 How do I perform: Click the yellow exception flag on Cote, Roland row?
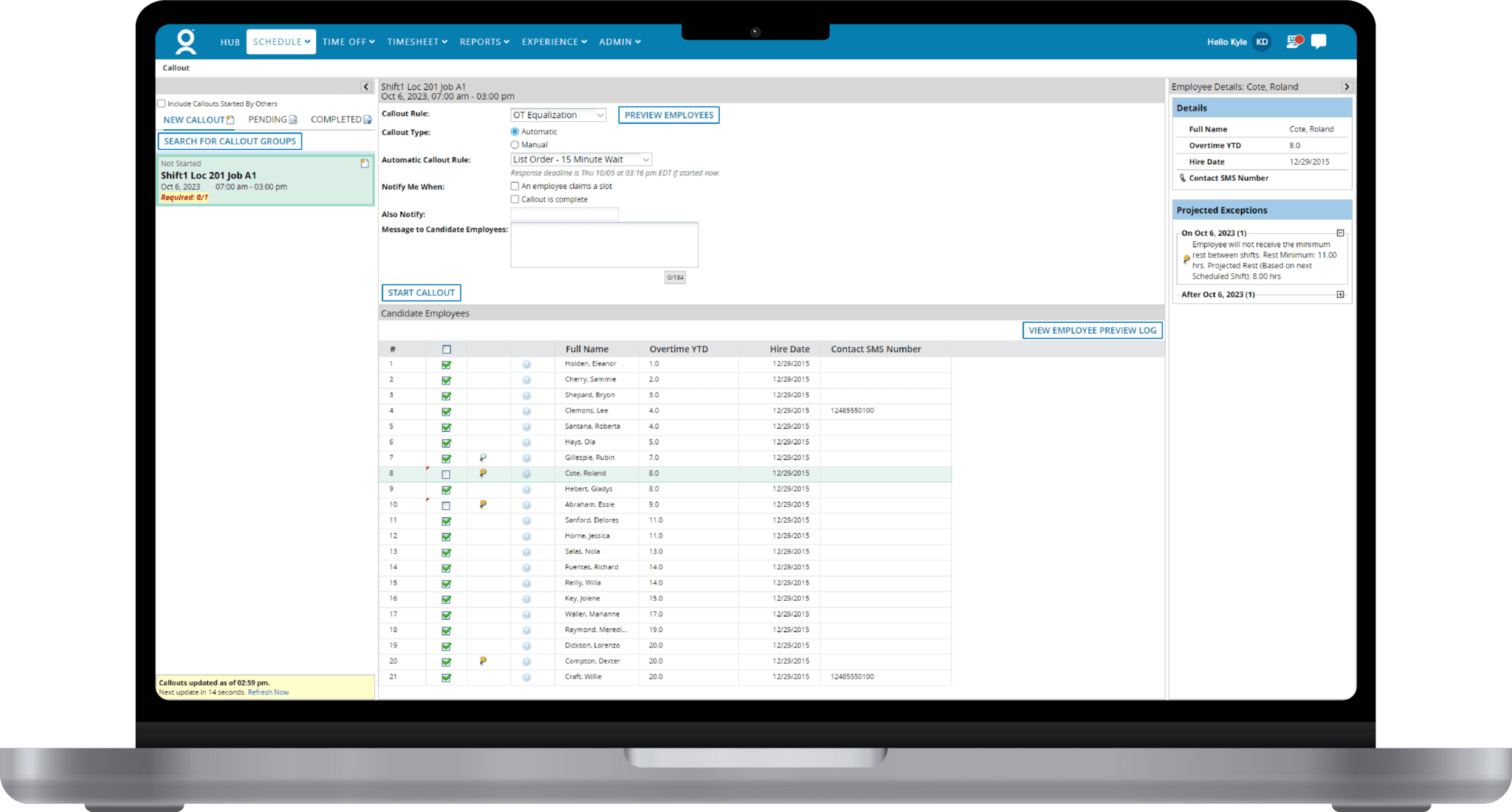(x=484, y=473)
